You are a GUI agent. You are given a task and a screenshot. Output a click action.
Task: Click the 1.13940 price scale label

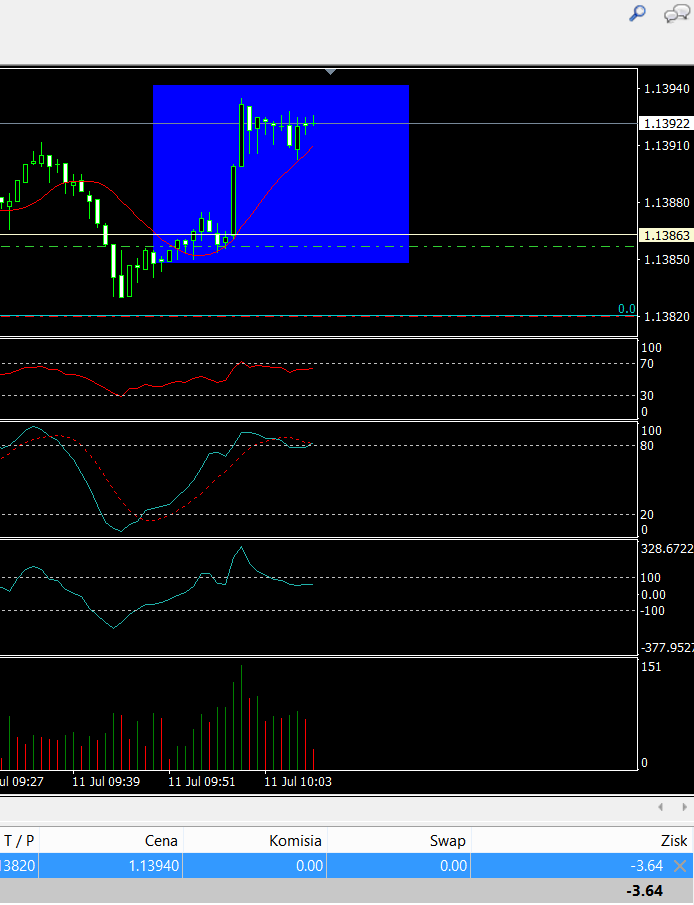(667, 88)
